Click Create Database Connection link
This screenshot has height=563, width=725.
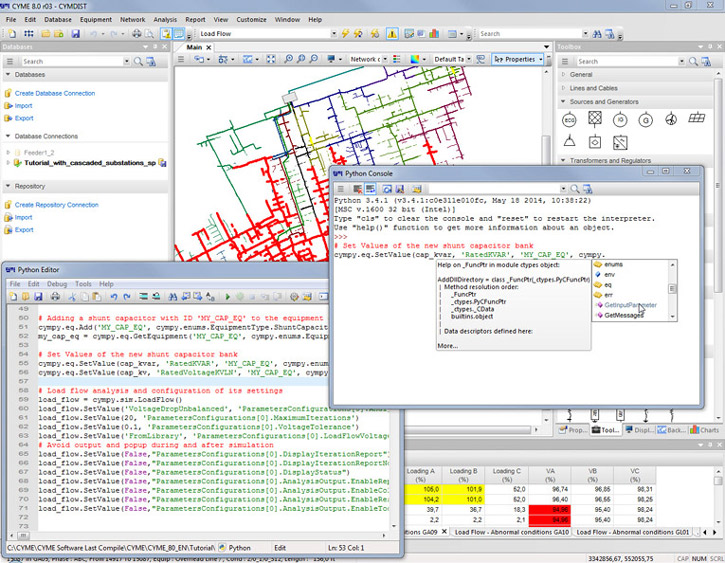[x=55, y=93]
